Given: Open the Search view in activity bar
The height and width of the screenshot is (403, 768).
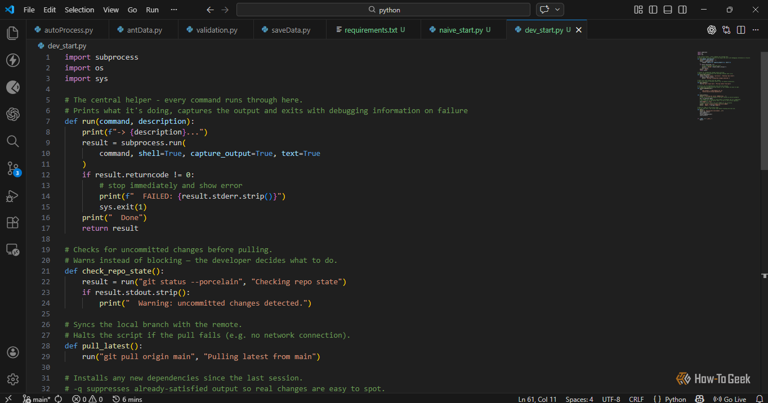Looking at the screenshot, I should click(x=13, y=142).
